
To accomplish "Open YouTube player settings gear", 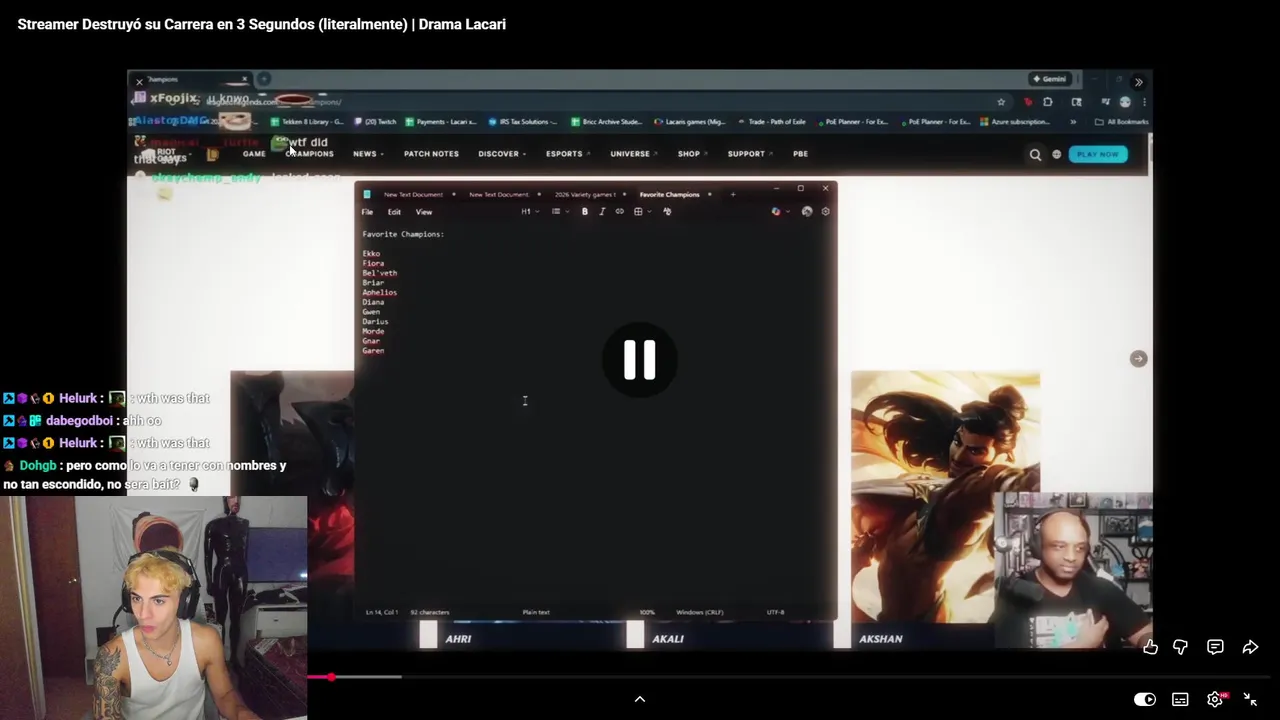I will point(1215,699).
